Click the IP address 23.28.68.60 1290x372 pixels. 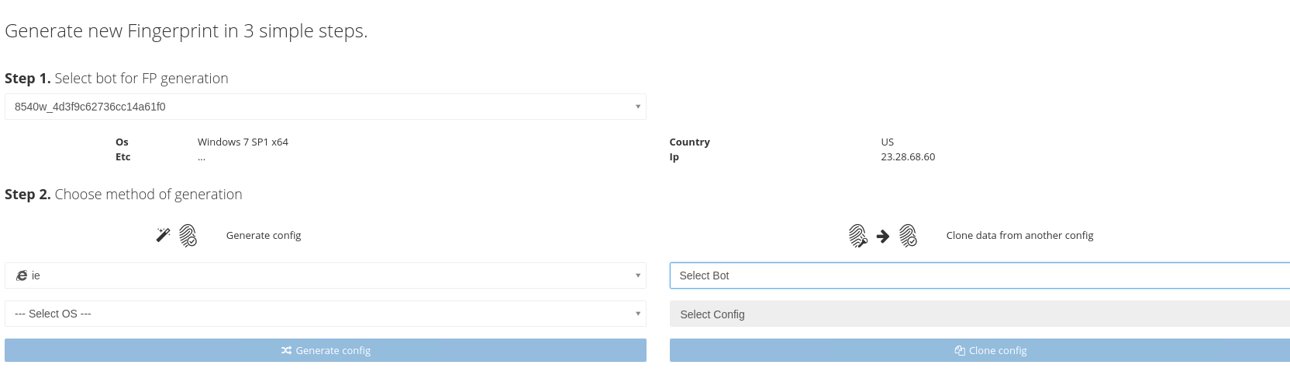(x=908, y=157)
